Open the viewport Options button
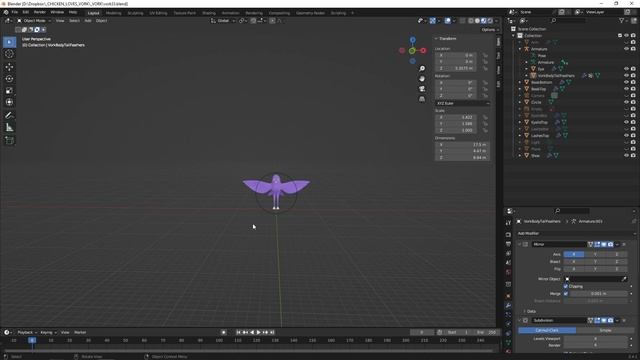Screen dimensions: 640x360 (x=489, y=29)
